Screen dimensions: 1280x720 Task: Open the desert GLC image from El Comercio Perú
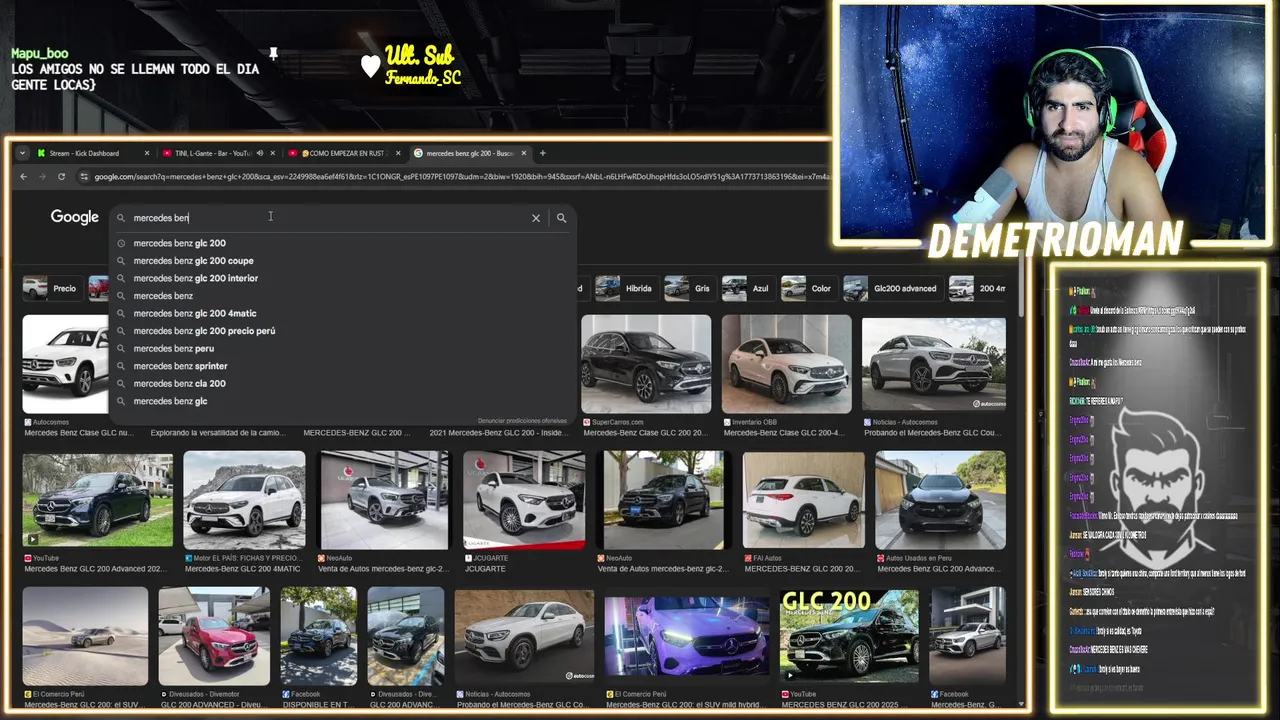pyautogui.click(x=85, y=636)
